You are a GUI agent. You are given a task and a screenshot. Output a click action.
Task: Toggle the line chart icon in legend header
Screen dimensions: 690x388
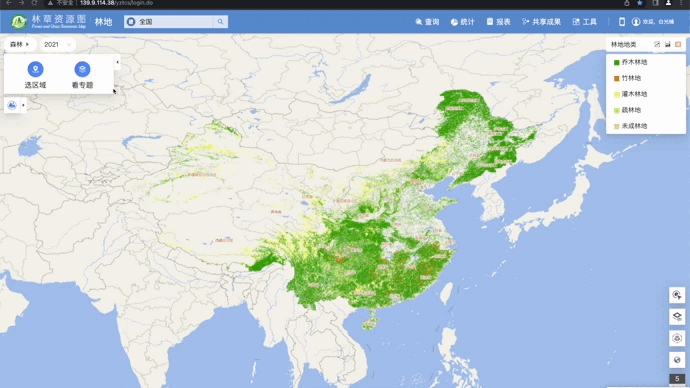(x=657, y=44)
